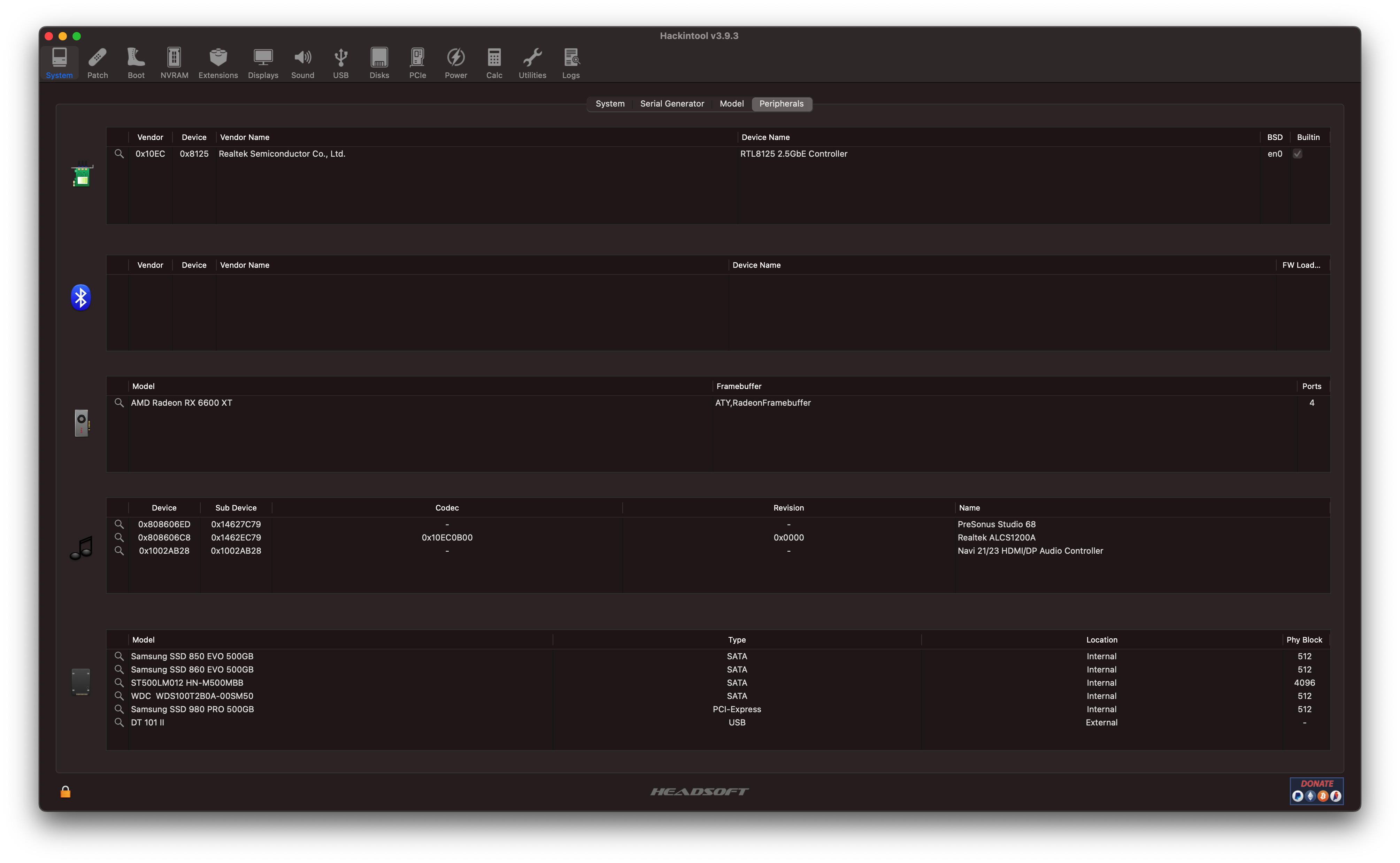Switch to the Serial Generator tab
The width and height of the screenshot is (1400, 863).
pyautogui.click(x=671, y=103)
